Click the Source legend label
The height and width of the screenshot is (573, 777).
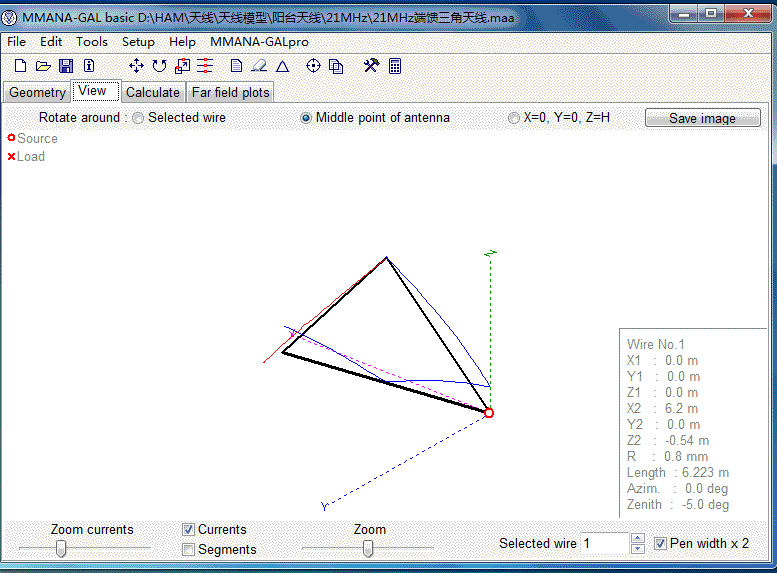37,138
